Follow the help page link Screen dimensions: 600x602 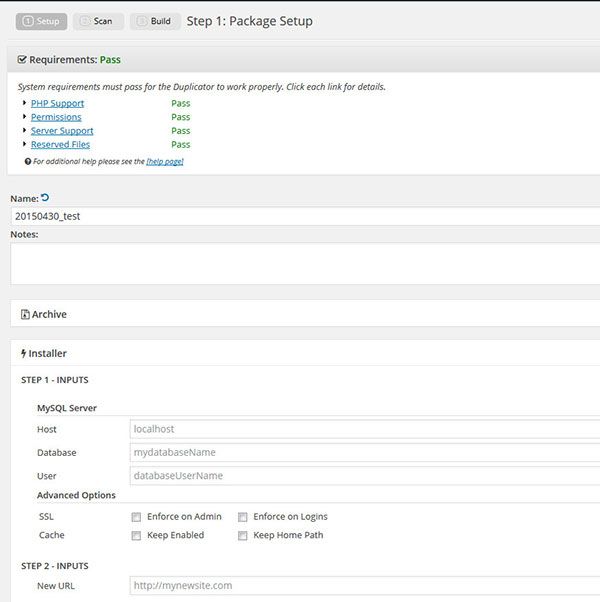coord(165,161)
